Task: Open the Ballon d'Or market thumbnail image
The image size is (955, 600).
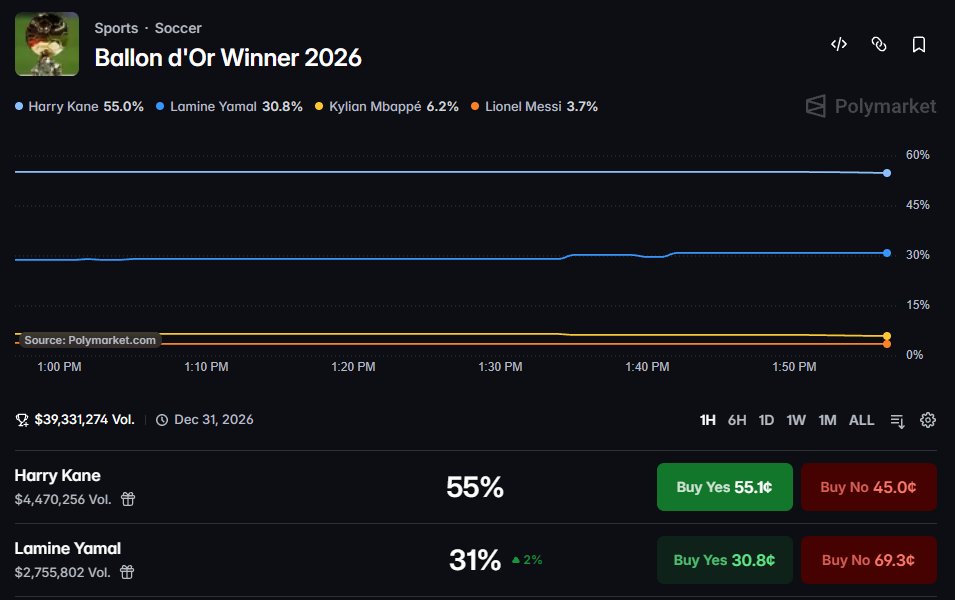Action: tap(47, 44)
